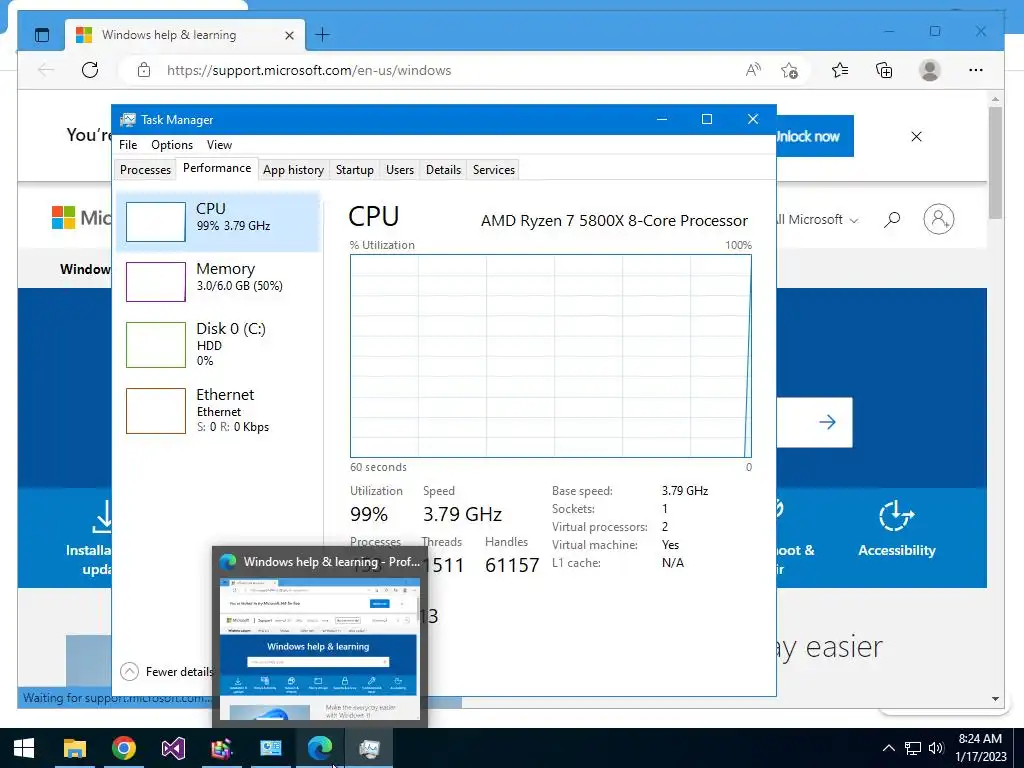Image resolution: width=1024 pixels, height=768 pixels.
Task: Switch to the Services tab
Action: coord(494,170)
